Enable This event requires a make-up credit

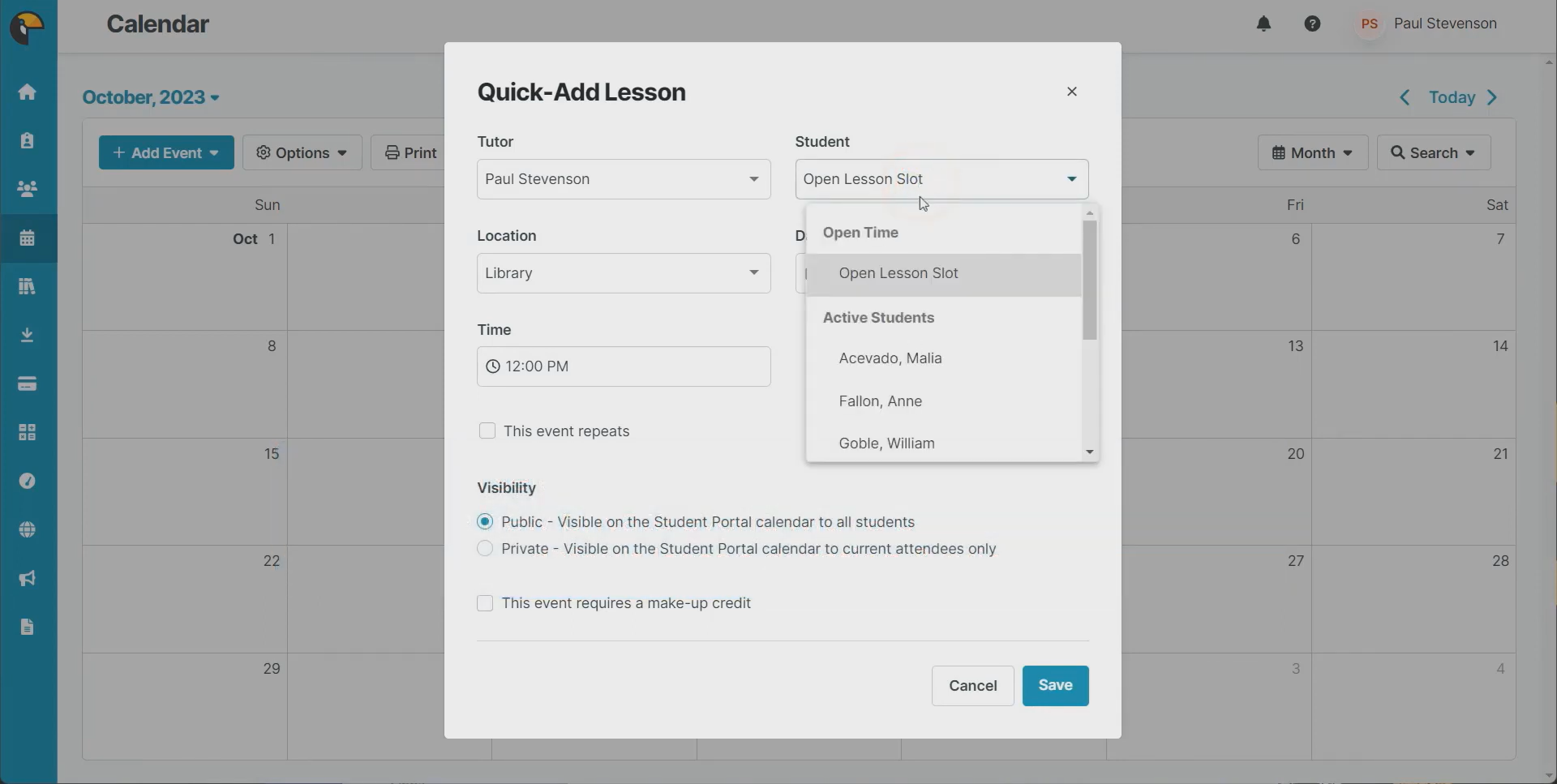tap(485, 603)
